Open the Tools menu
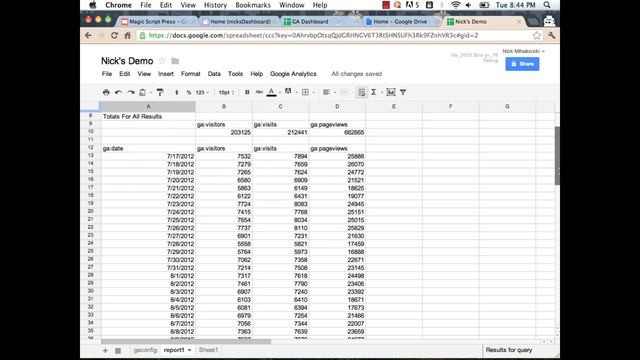Image resolution: width=640 pixels, height=360 pixels. pos(236,74)
